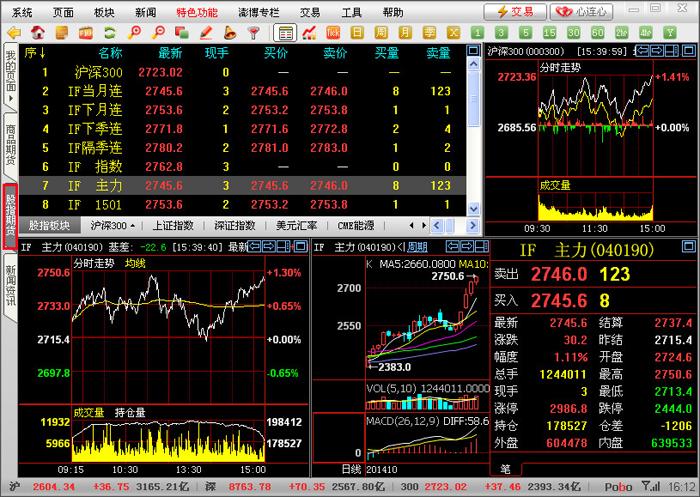700x497 pixels.
Task: Click small right triangle to scroll tabs
Action: (424, 226)
